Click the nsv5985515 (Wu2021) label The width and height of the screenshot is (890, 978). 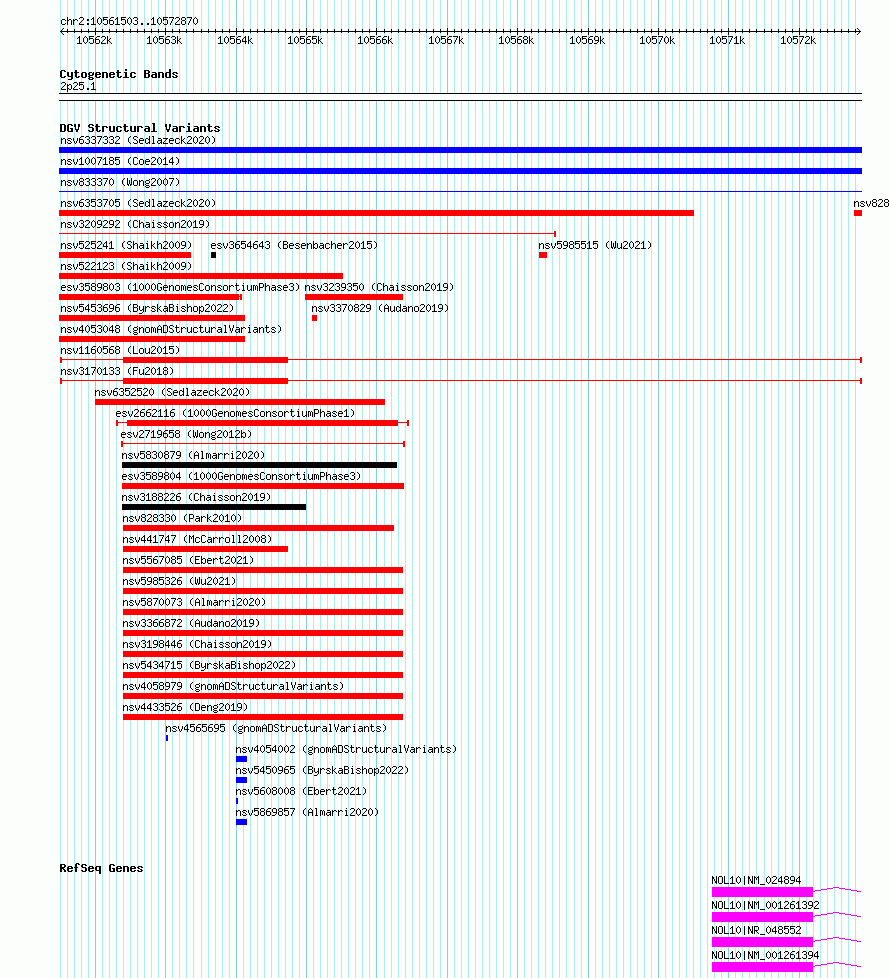coord(595,245)
